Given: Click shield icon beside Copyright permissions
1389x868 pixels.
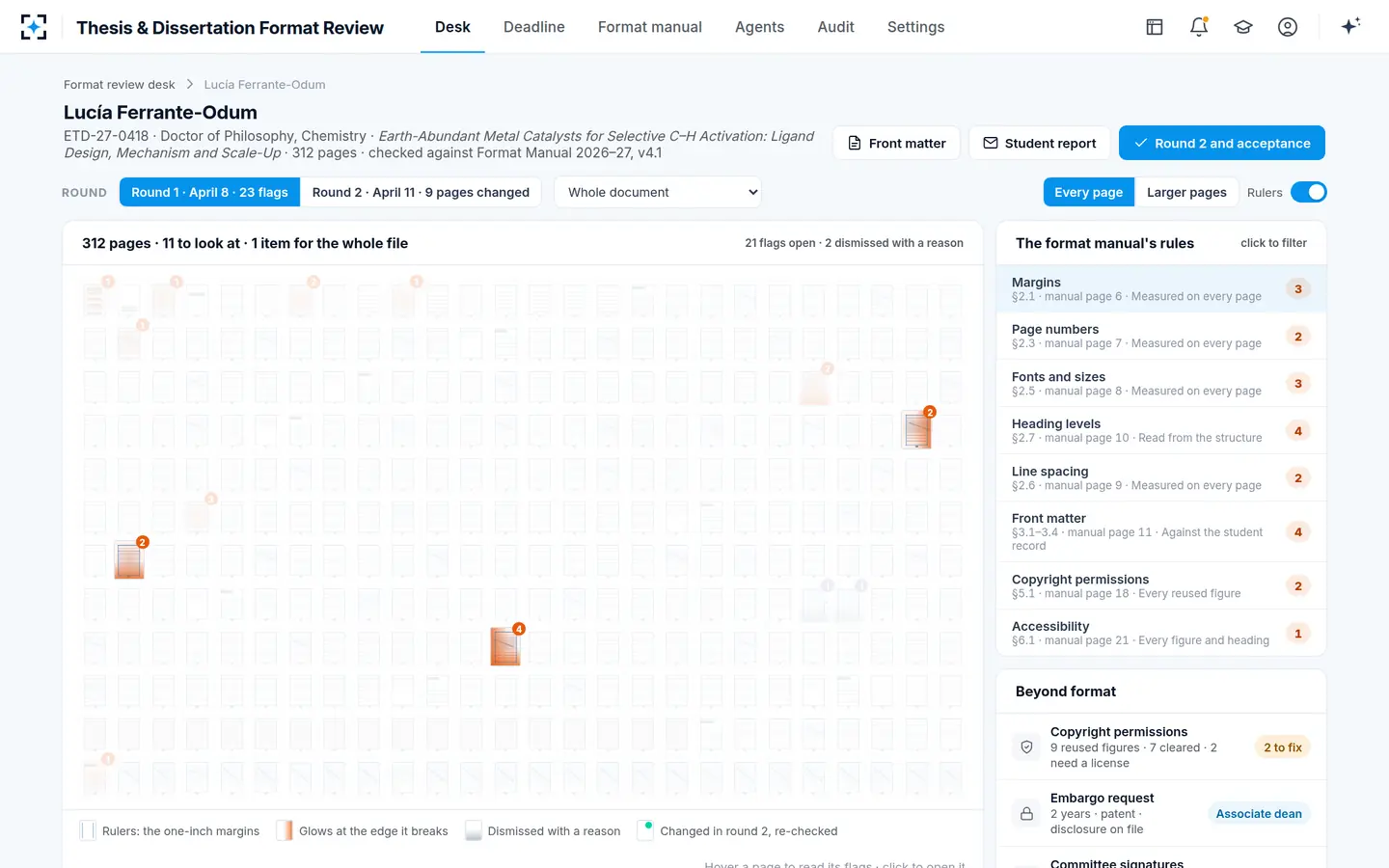Looking at the screenshot, I should click(x=1026, y=747).
